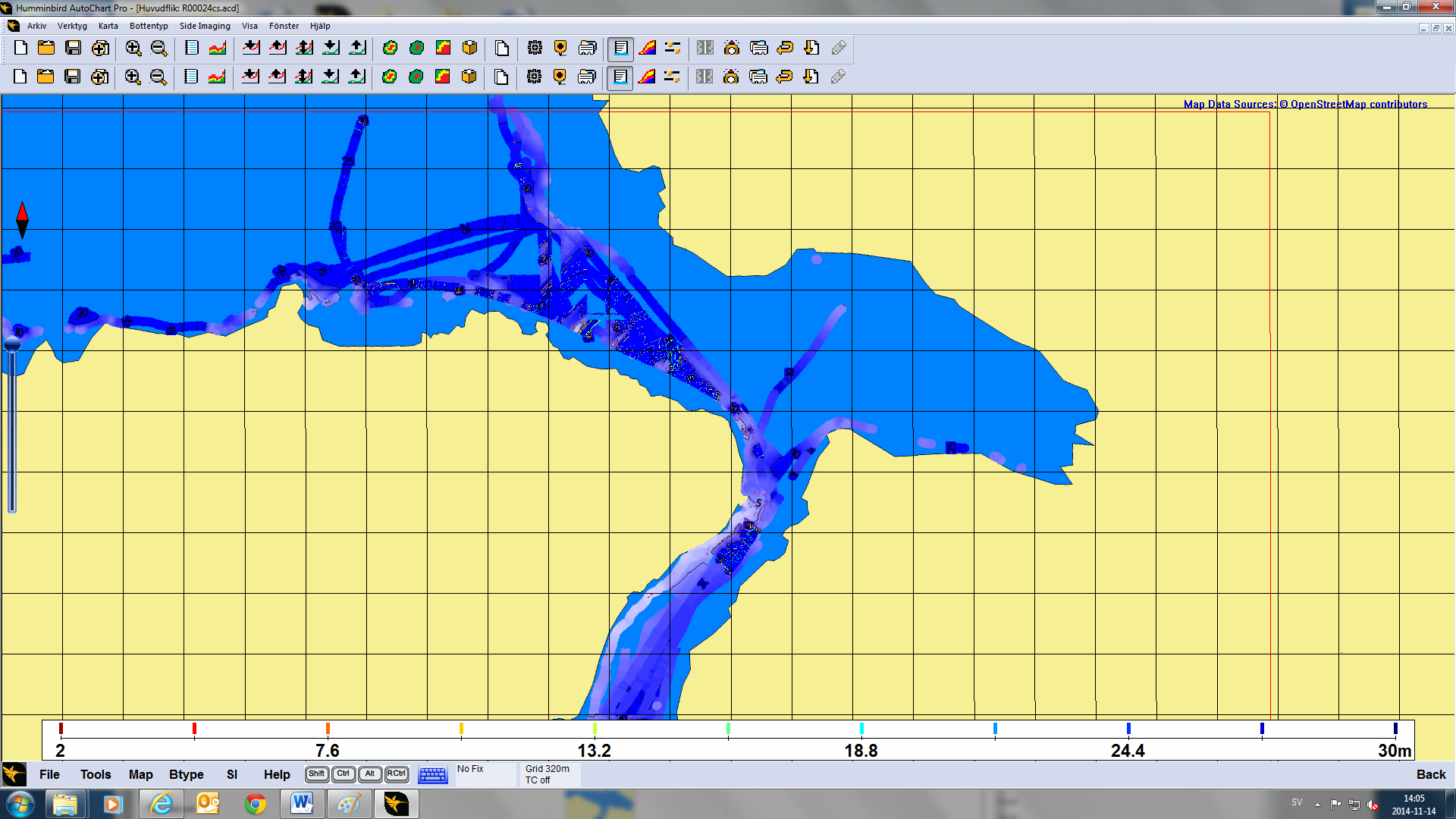Viewport: 1456px width, 819px height.
Task: Toggle the Ctrl modifier key button
Action: 343,774
